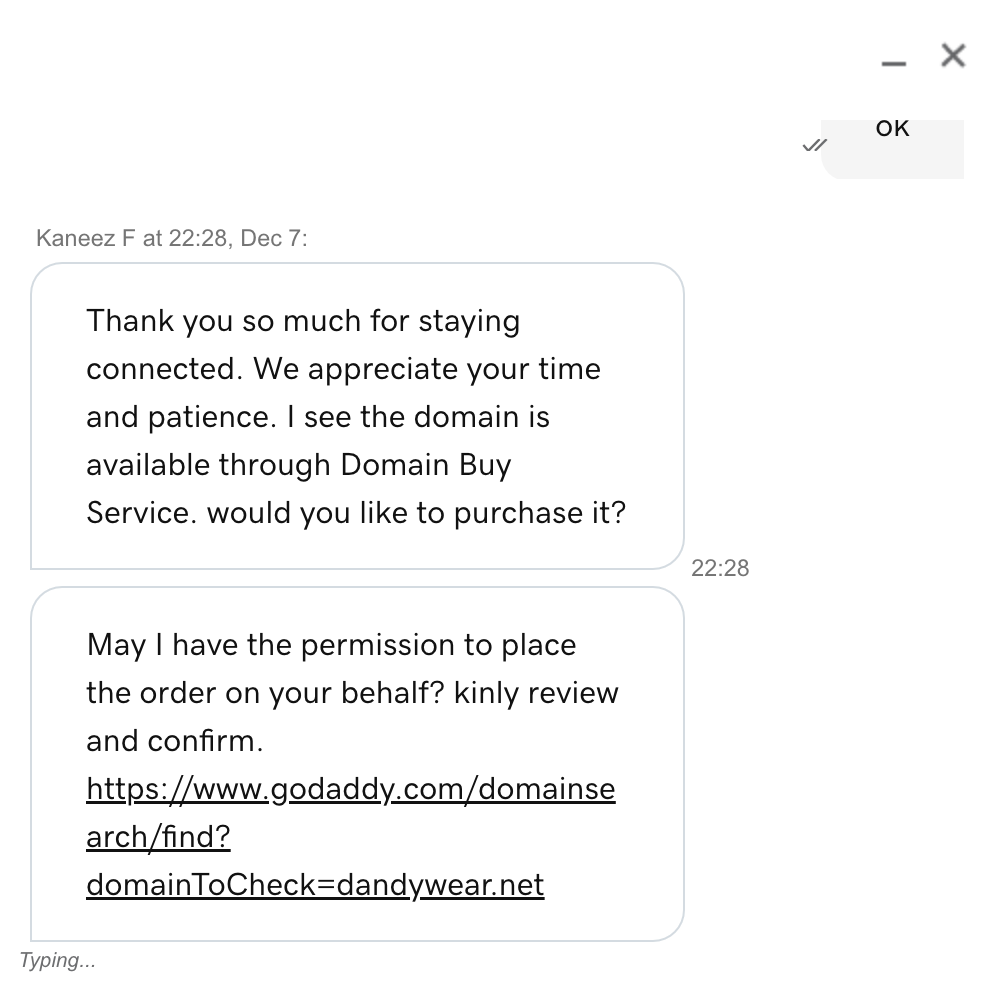
Task: Click the "Thank you so much for staying" line
Action: coord(303,321)
